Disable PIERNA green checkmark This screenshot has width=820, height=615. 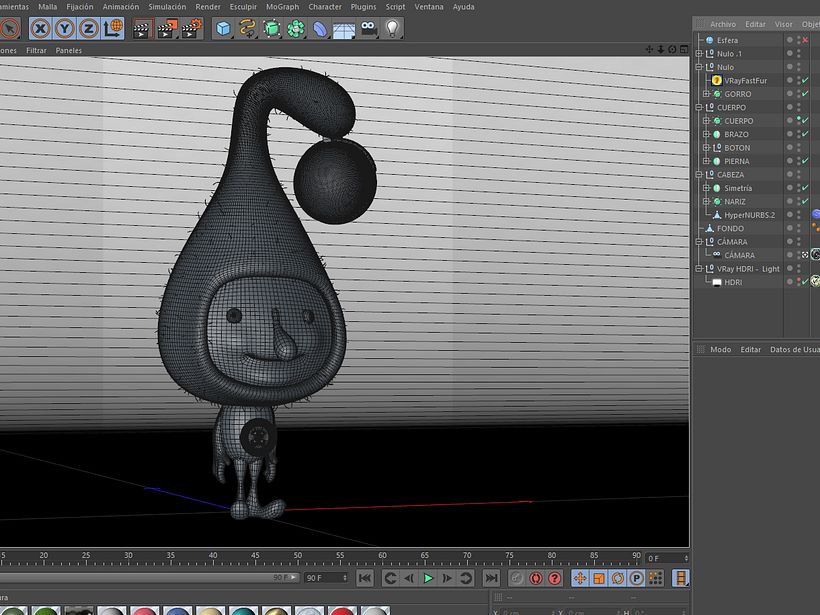click(x=805, y=161)
